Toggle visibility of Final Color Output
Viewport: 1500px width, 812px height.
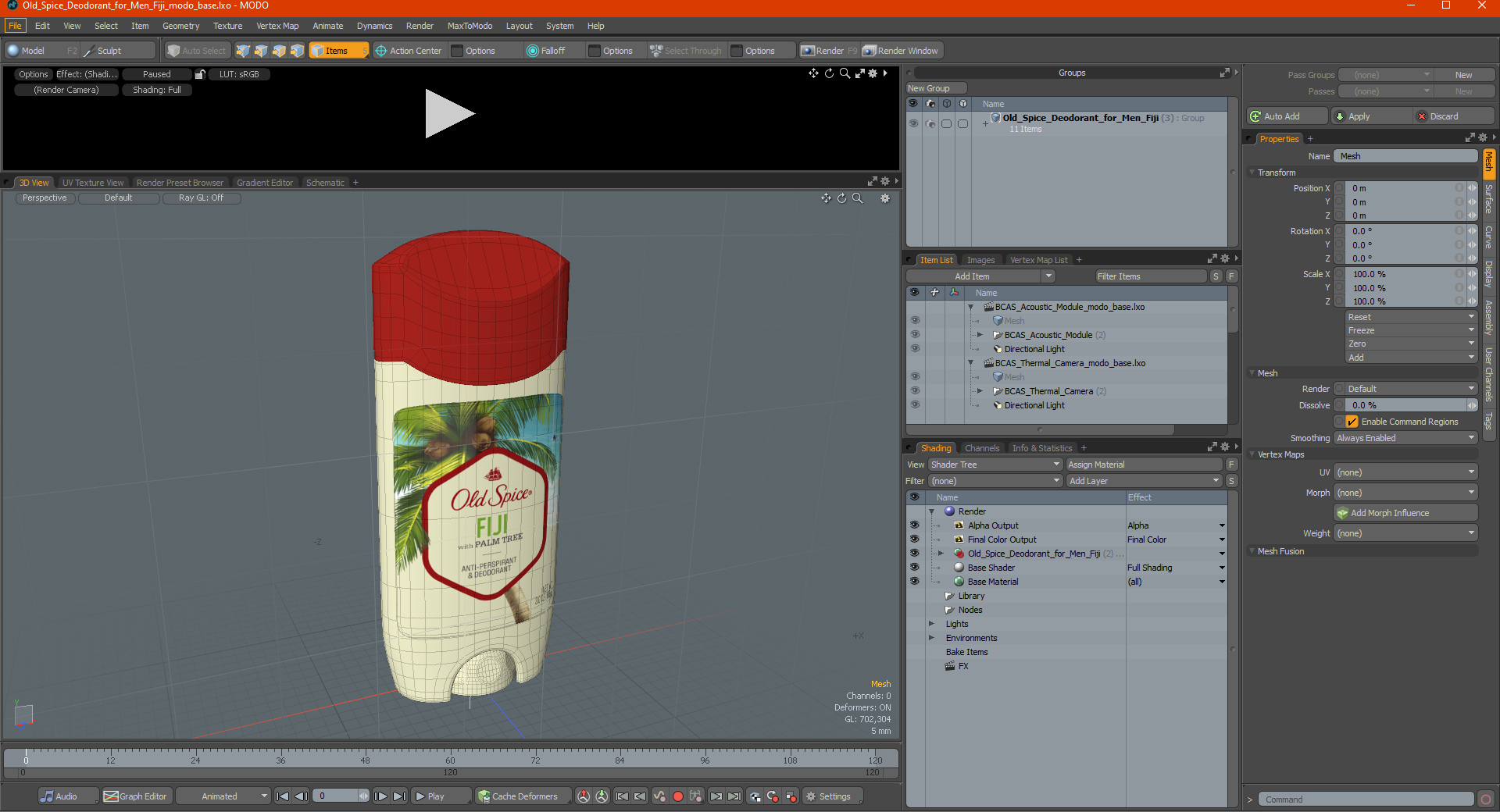[x=914, y=540]
